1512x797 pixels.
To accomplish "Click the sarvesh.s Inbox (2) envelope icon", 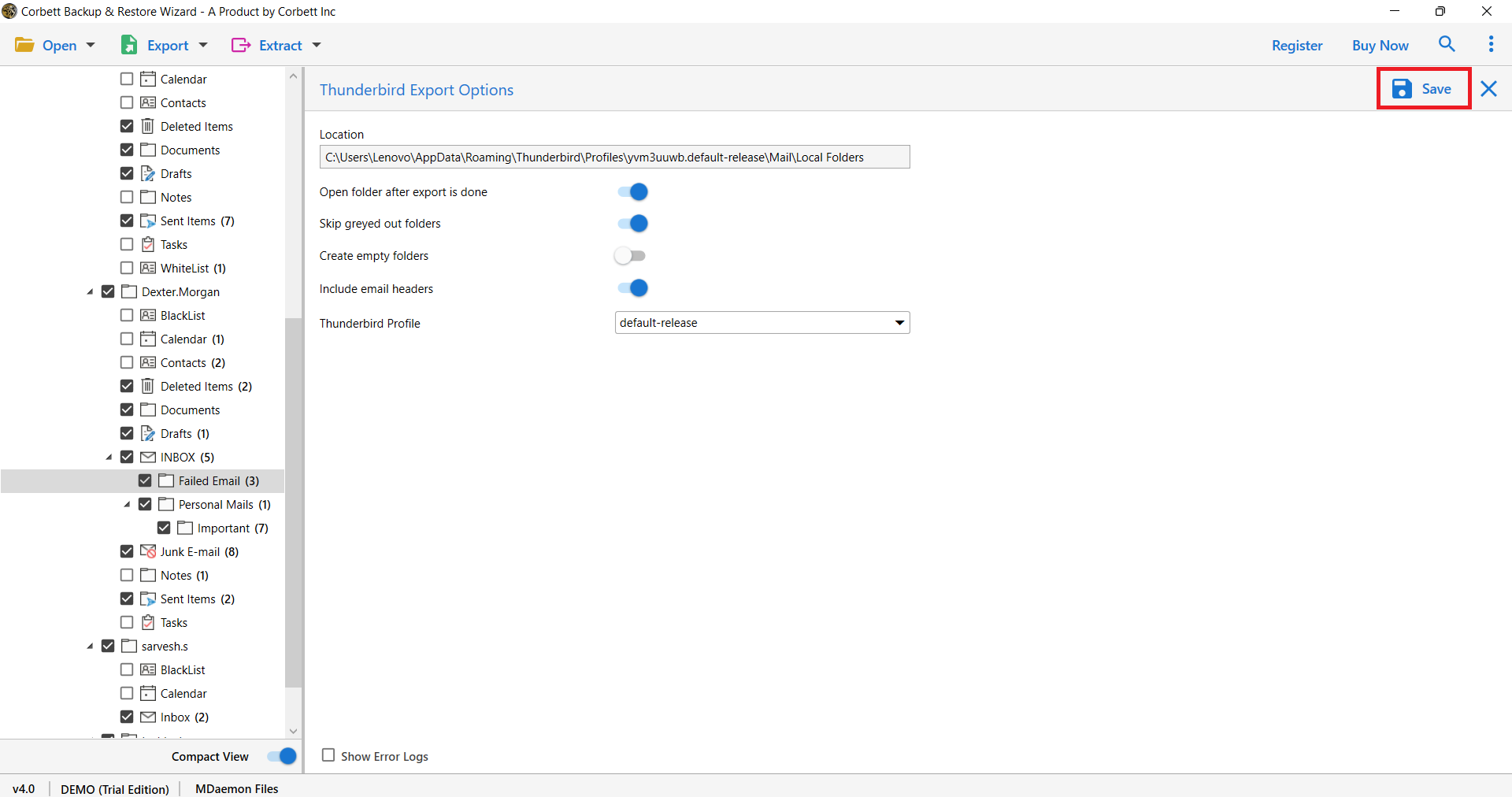I will (x=148, y=717).
